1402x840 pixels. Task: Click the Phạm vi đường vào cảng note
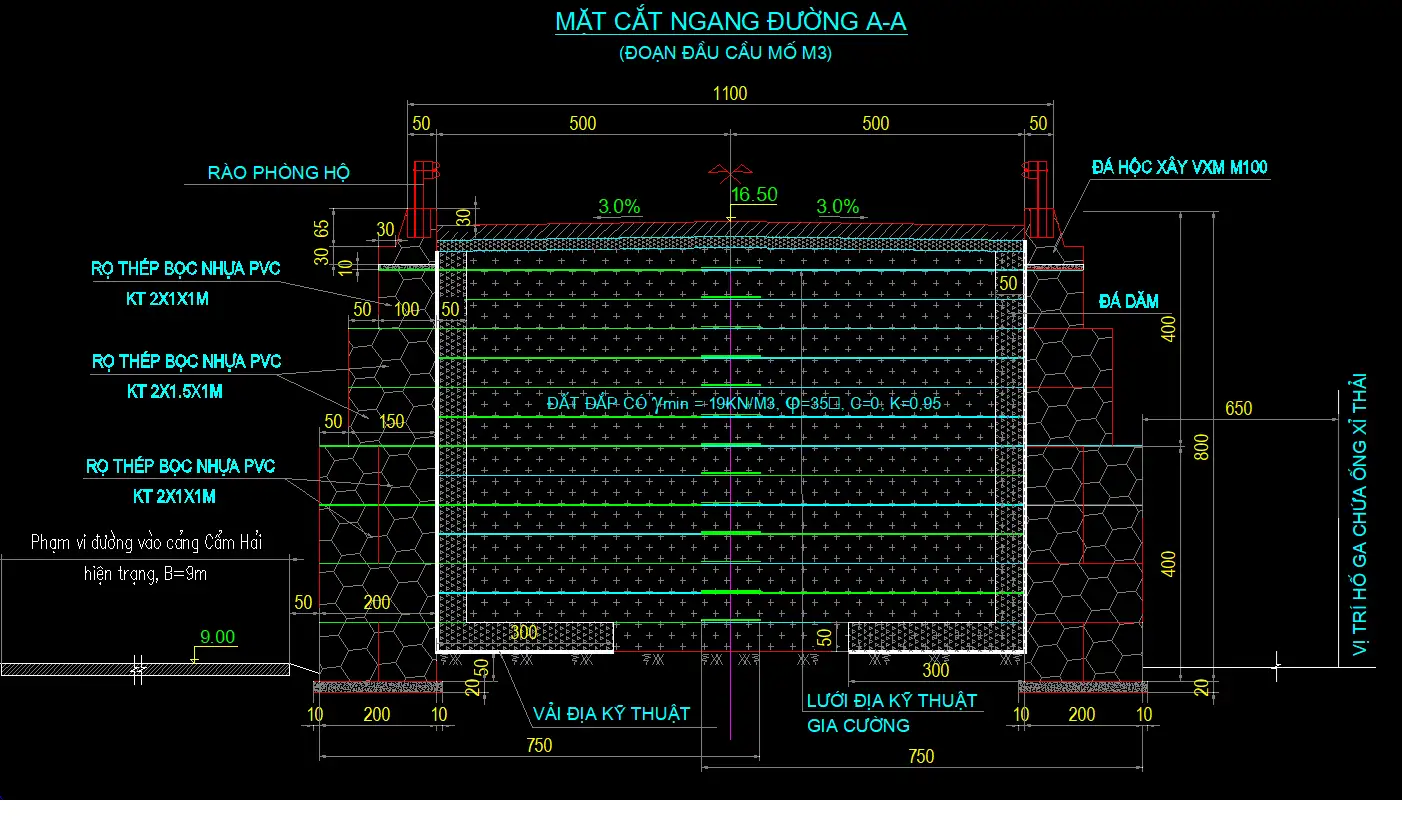tap(147, 543)
